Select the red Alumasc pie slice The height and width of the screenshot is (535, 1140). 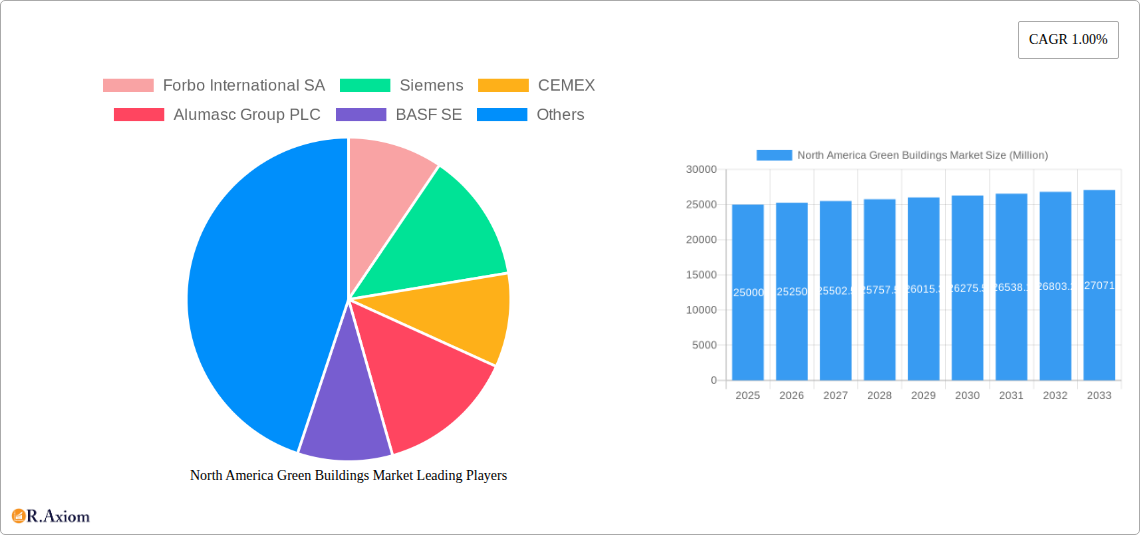tap(422, 378)
